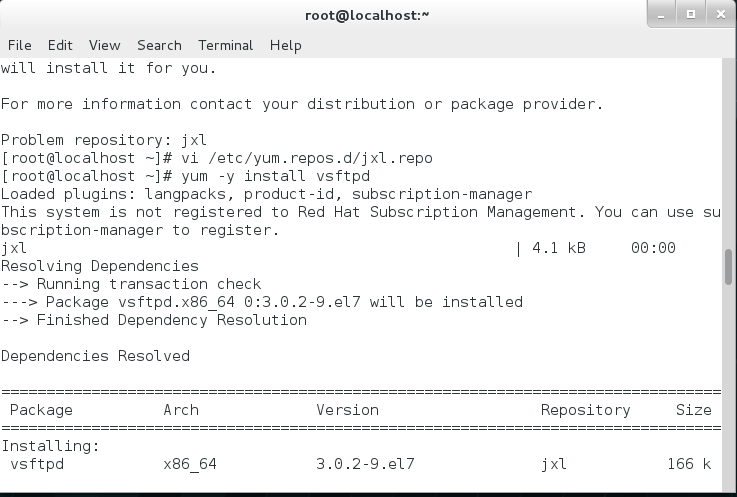Open the Search menu
Image resolution: width=737 pixels, height=497 pixels.
[x=159, y=45]
